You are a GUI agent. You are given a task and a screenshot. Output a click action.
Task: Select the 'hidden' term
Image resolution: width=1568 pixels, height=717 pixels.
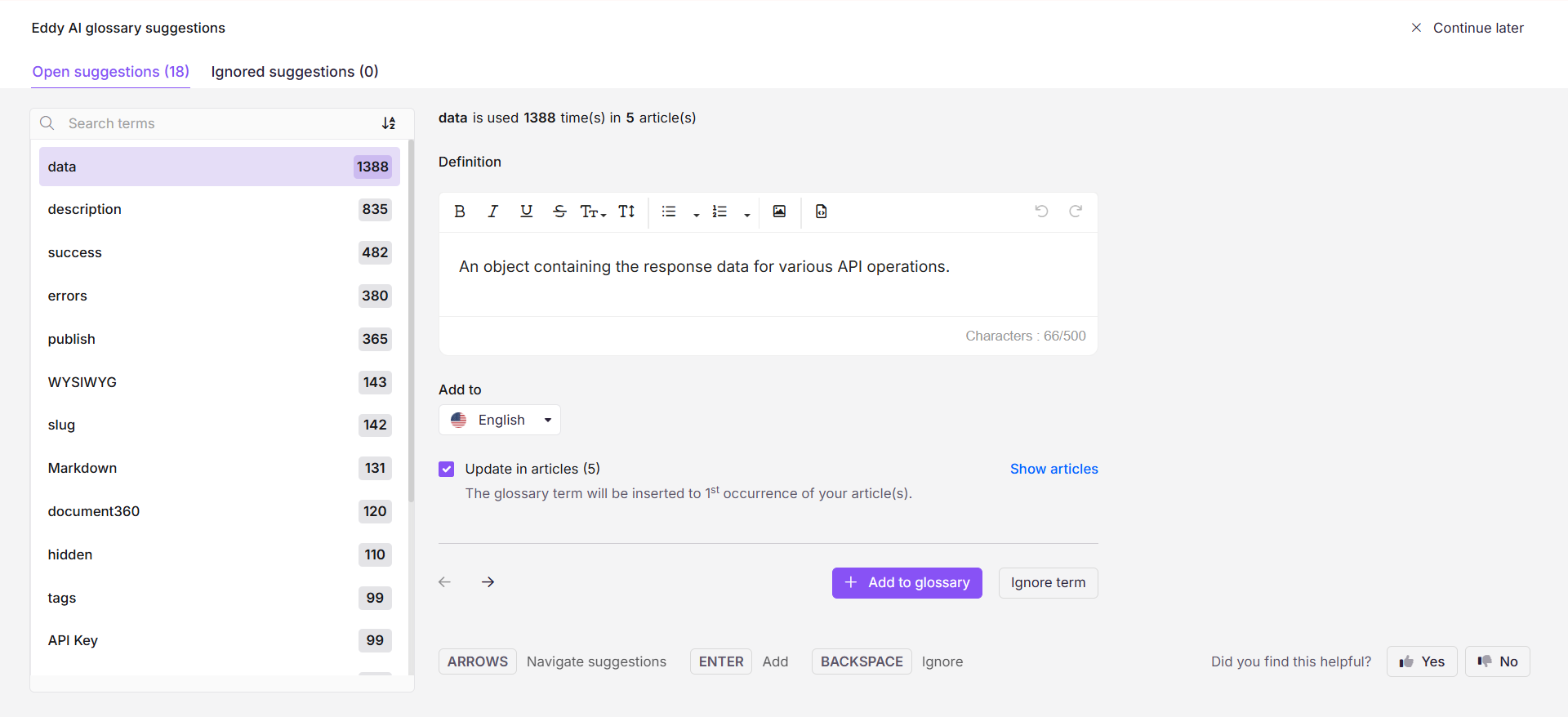tap(220, 554)
